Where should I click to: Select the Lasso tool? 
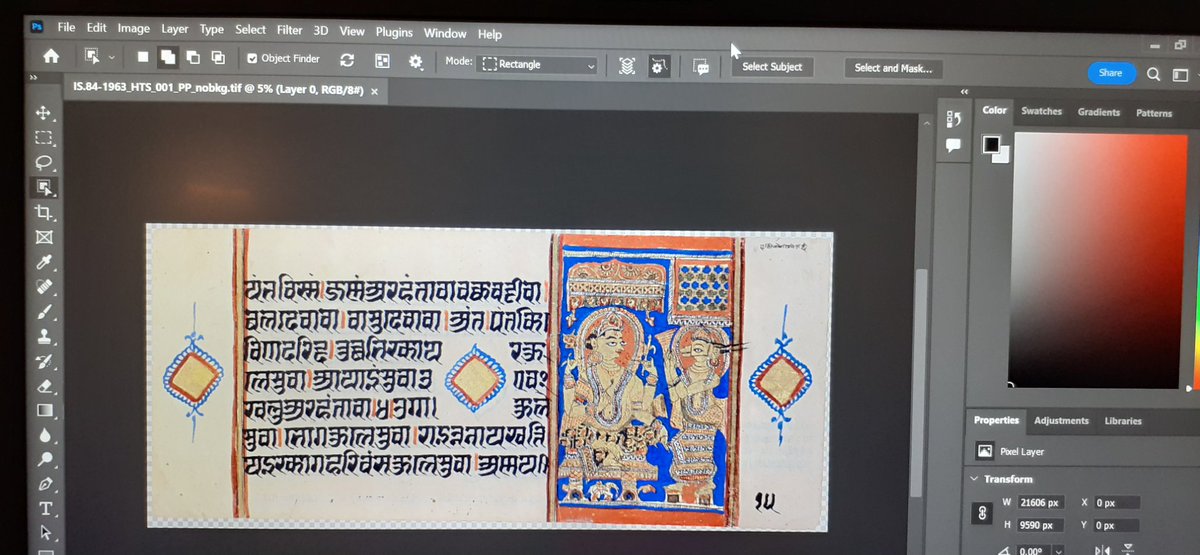pos(43,162)
